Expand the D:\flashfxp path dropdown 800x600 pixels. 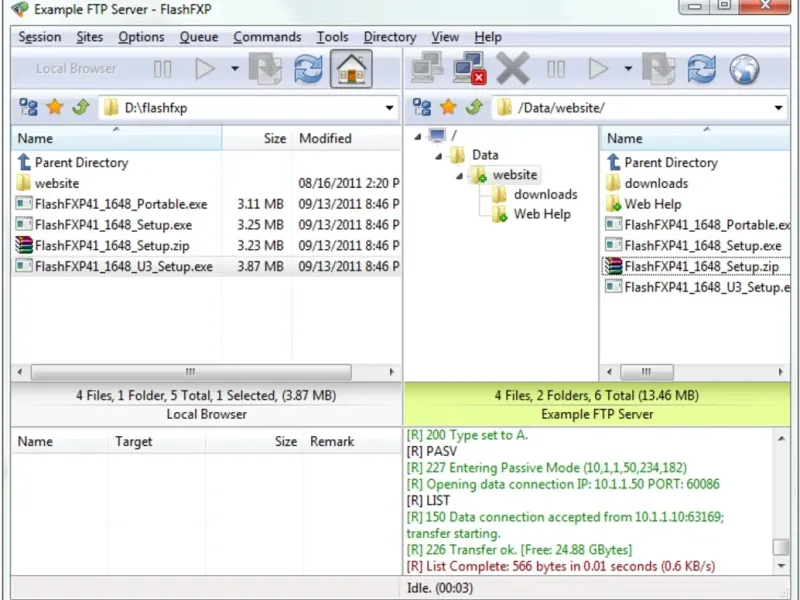point(389,108)
